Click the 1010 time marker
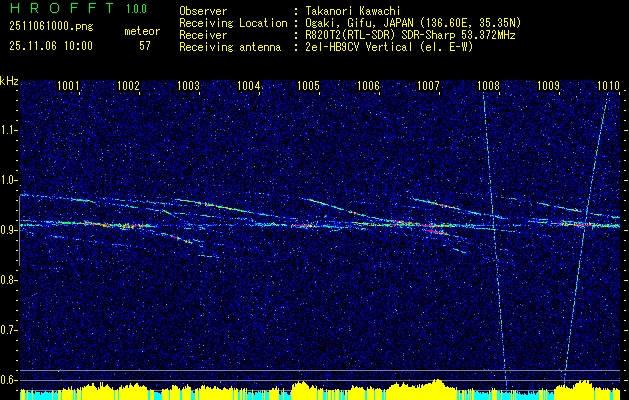The width and height of the screenshot is (629, 400). coord(608,85)
